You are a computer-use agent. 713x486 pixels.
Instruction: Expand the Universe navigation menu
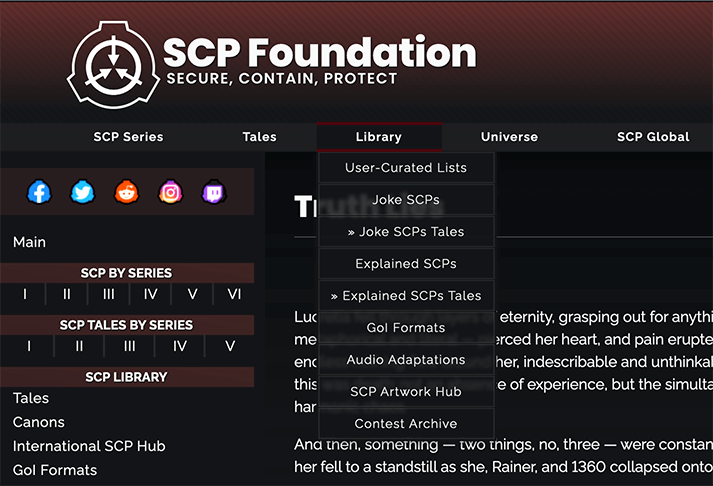tap(509, 137)
